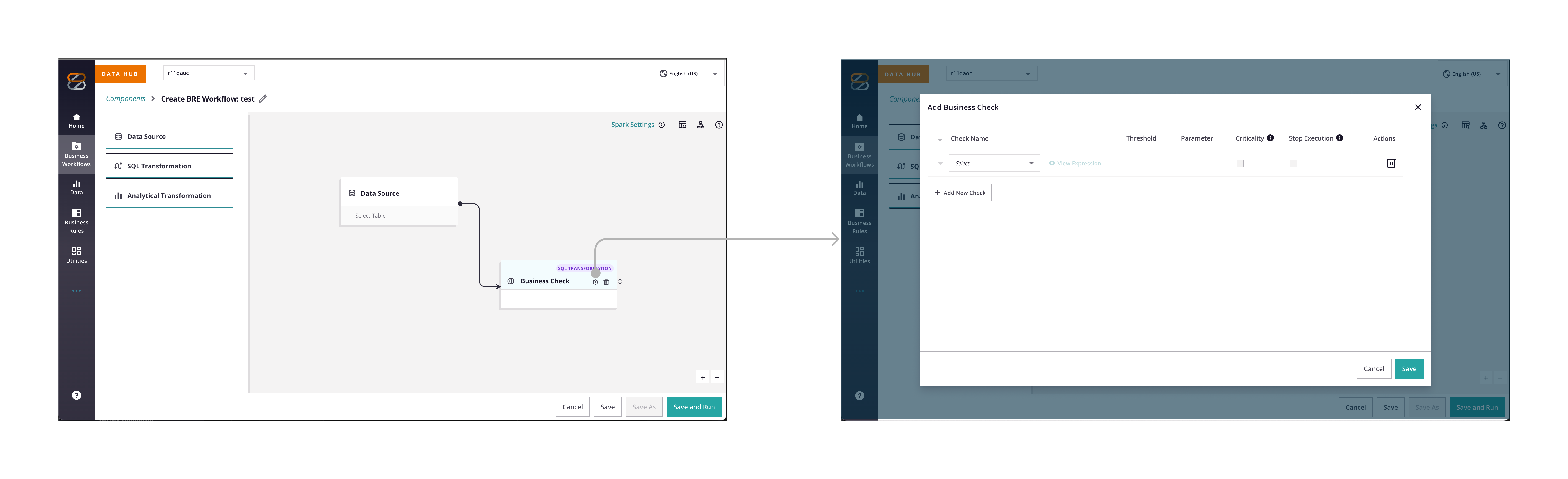1568x479 pixels.
Task: Delete the Business Check node via trash icon
Action: coord(606,282)
